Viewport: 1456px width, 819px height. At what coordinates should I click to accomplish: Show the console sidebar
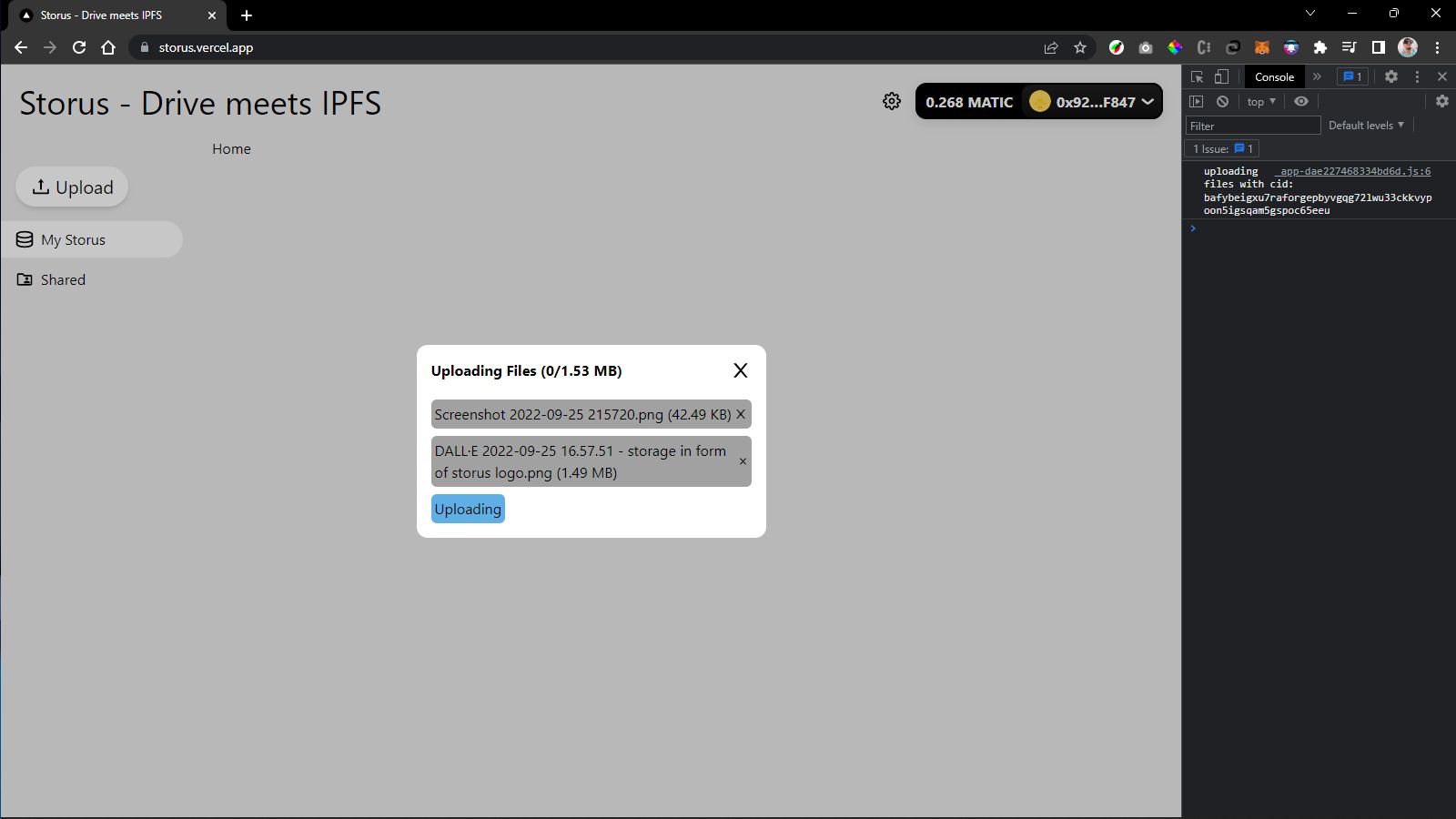tap(1197, 101)
